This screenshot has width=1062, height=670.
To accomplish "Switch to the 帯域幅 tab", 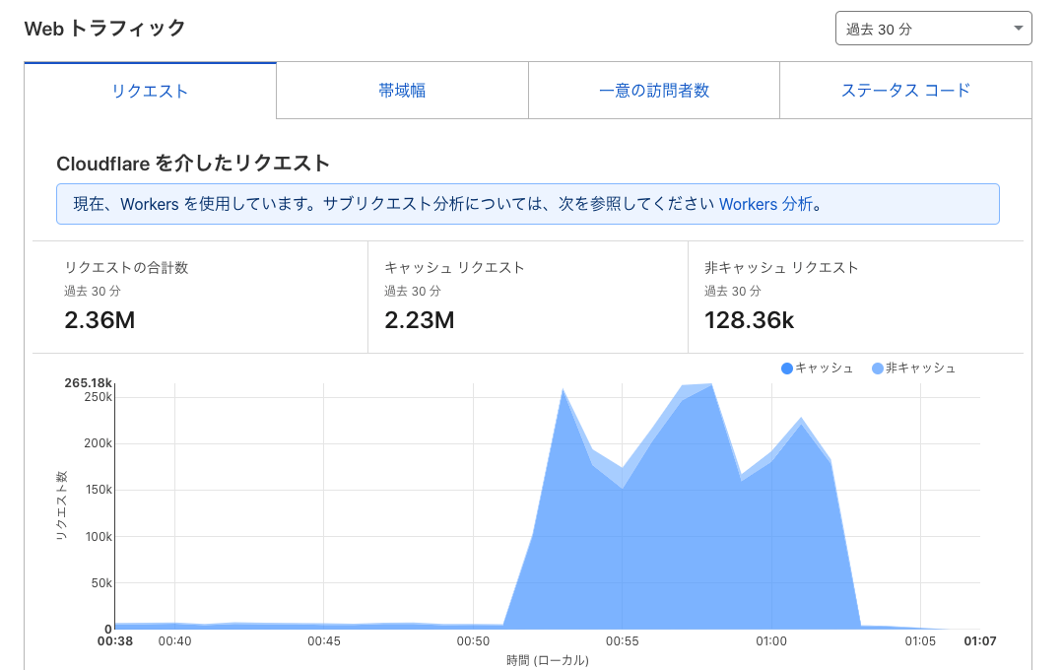I will 402,91.
